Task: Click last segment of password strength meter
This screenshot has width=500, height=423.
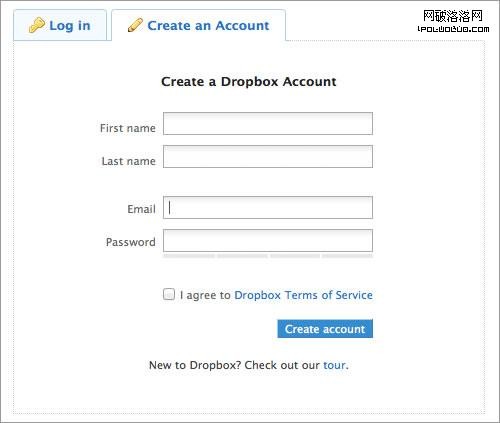Action: coord(347,256)
